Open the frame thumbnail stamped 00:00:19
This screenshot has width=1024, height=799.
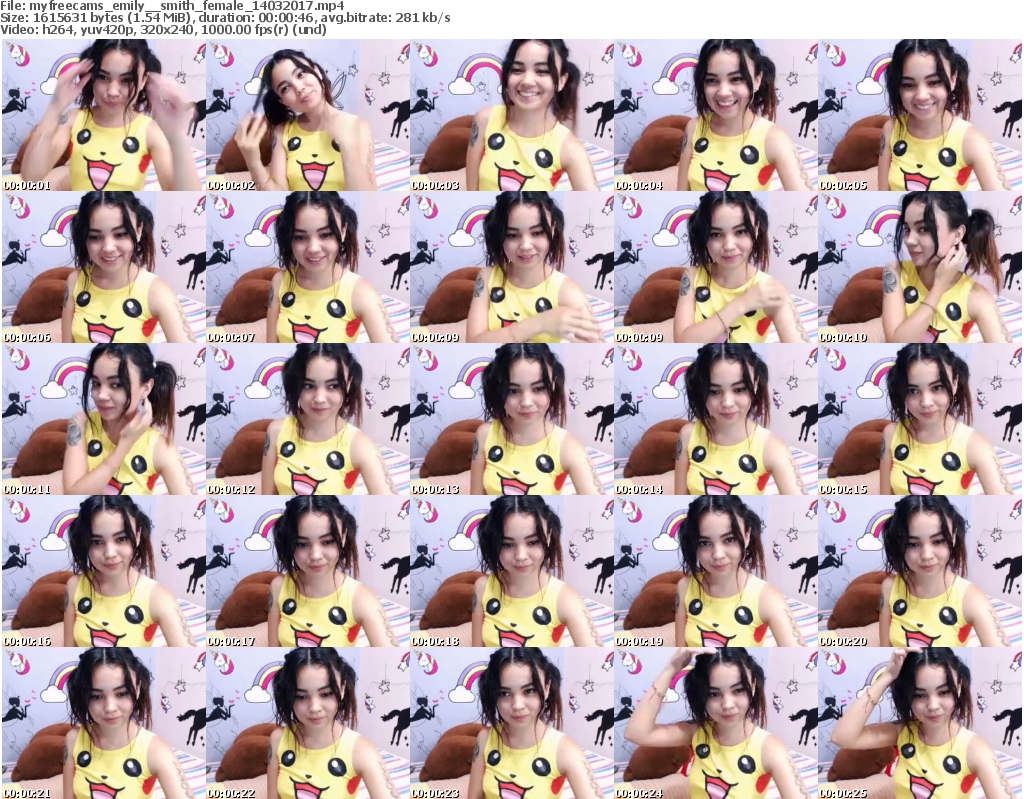pos(716,571)
